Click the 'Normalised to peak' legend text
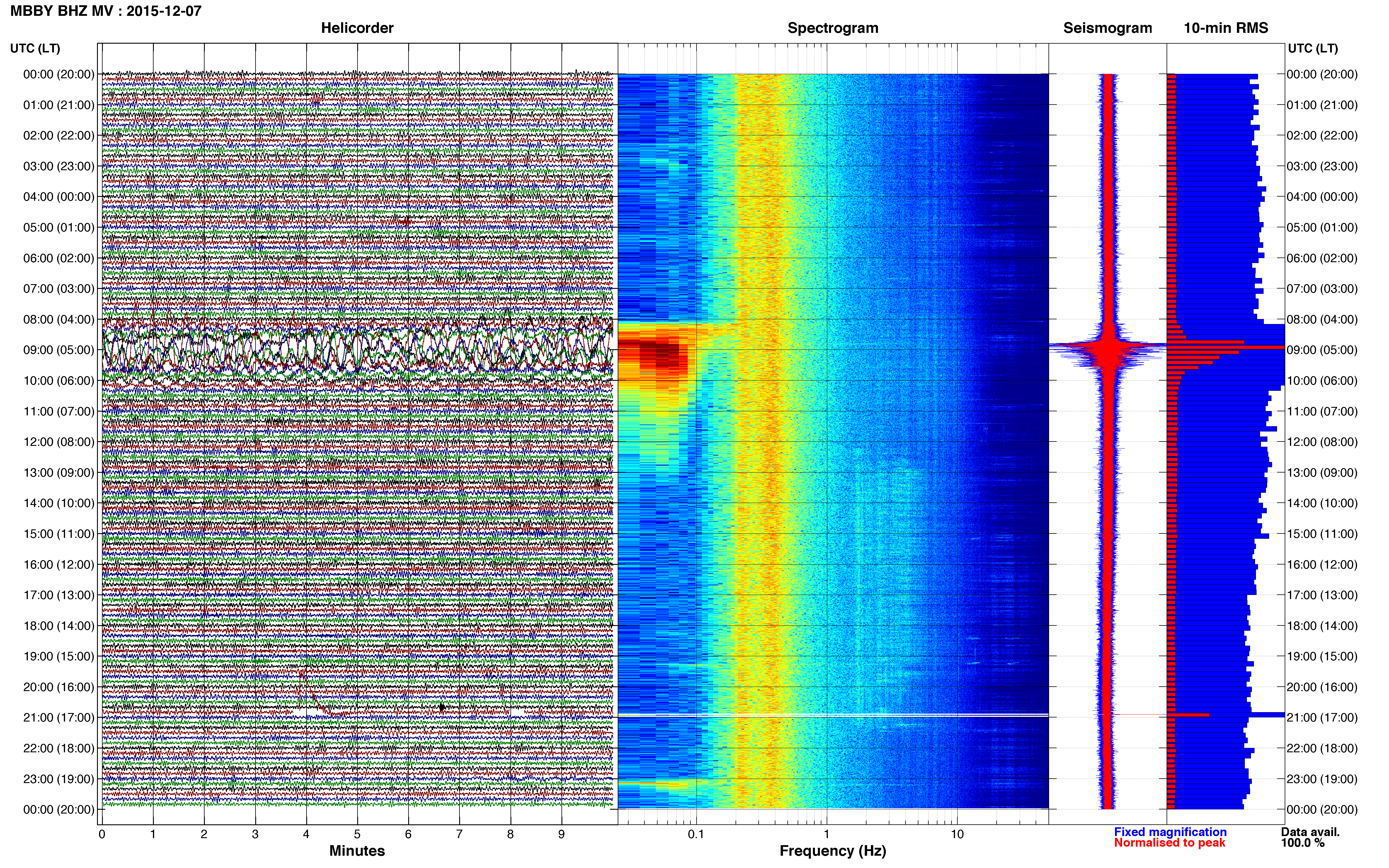This screenshot has height=868, width=1389. [1170, 843]
